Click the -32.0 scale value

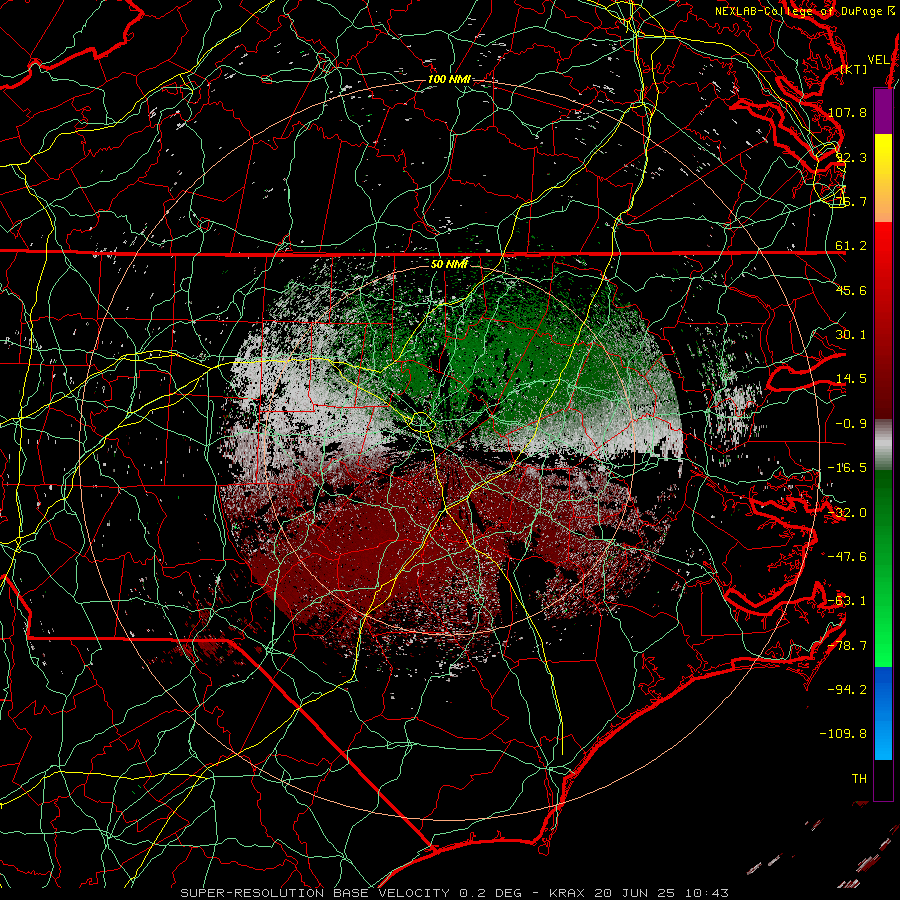[x=847, y=513]
